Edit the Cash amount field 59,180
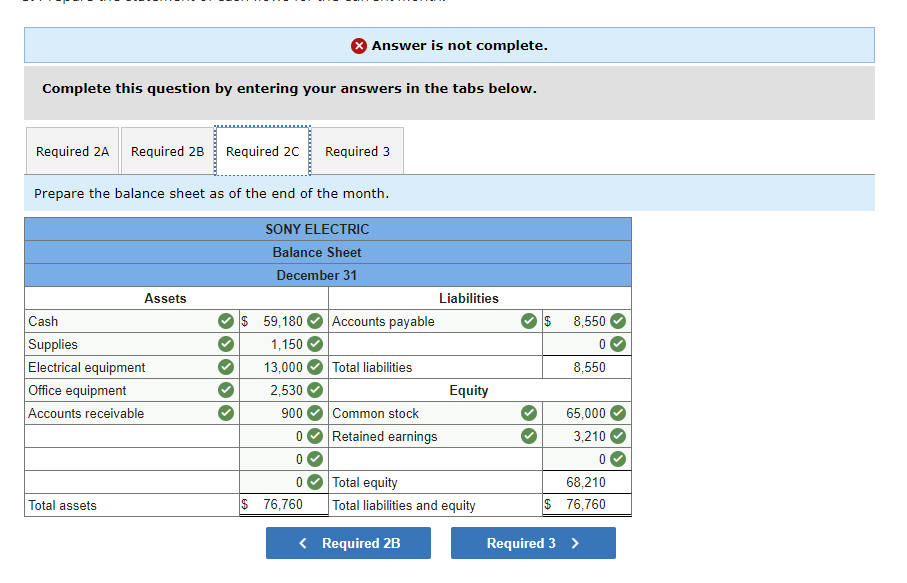The image size is (907, 583). [283, 321]
